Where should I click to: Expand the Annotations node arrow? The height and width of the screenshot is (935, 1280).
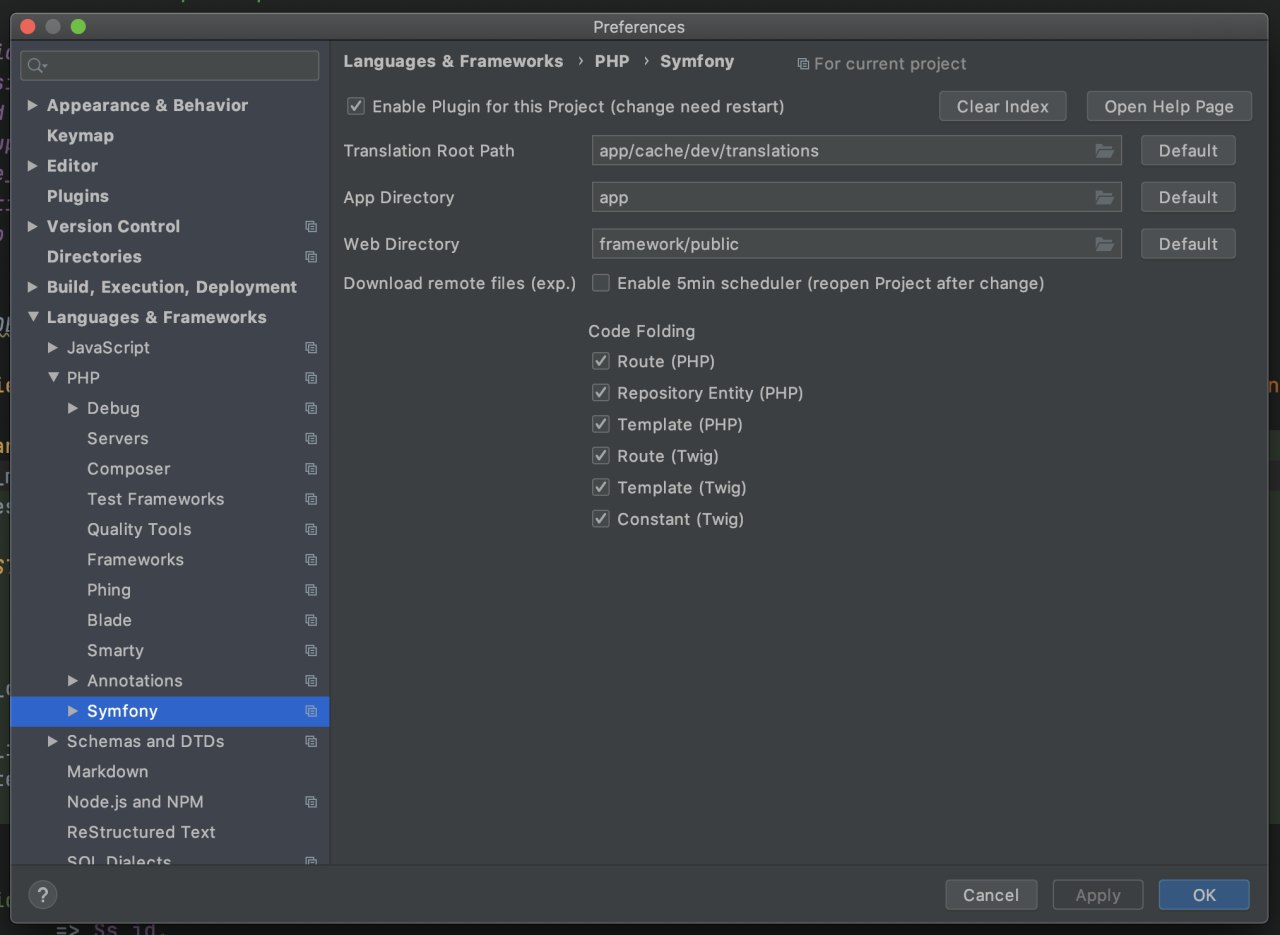click(x=73, y=681)
